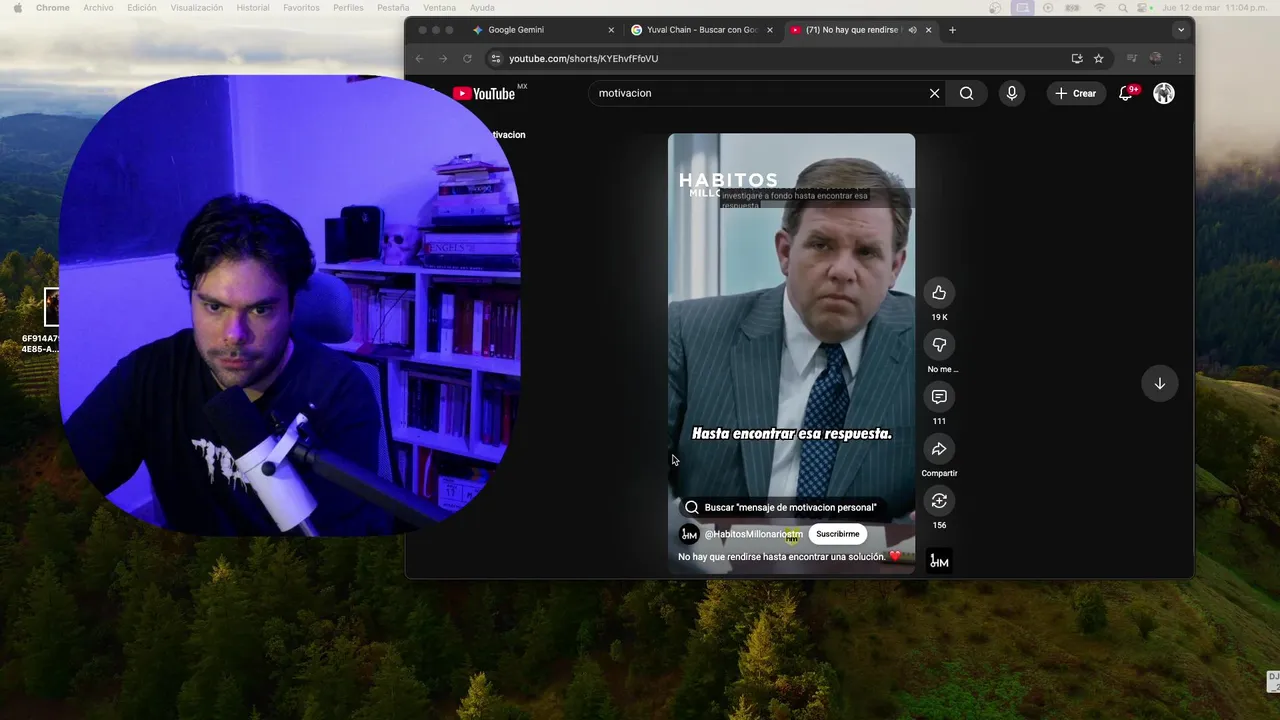Mute the YouTube tab via speaker icon
This screenshot has width=1280, height=720.
(x=912, y=30)
